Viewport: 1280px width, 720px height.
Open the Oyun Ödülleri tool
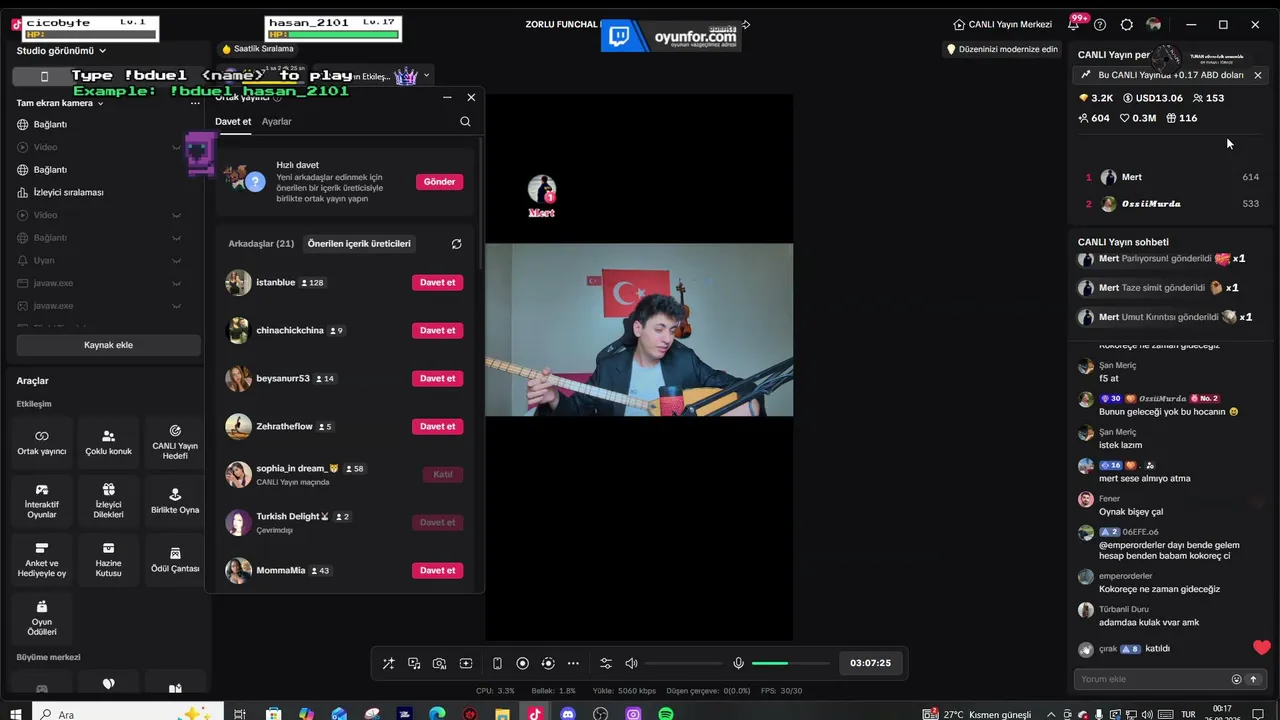(x=42, y=617)
